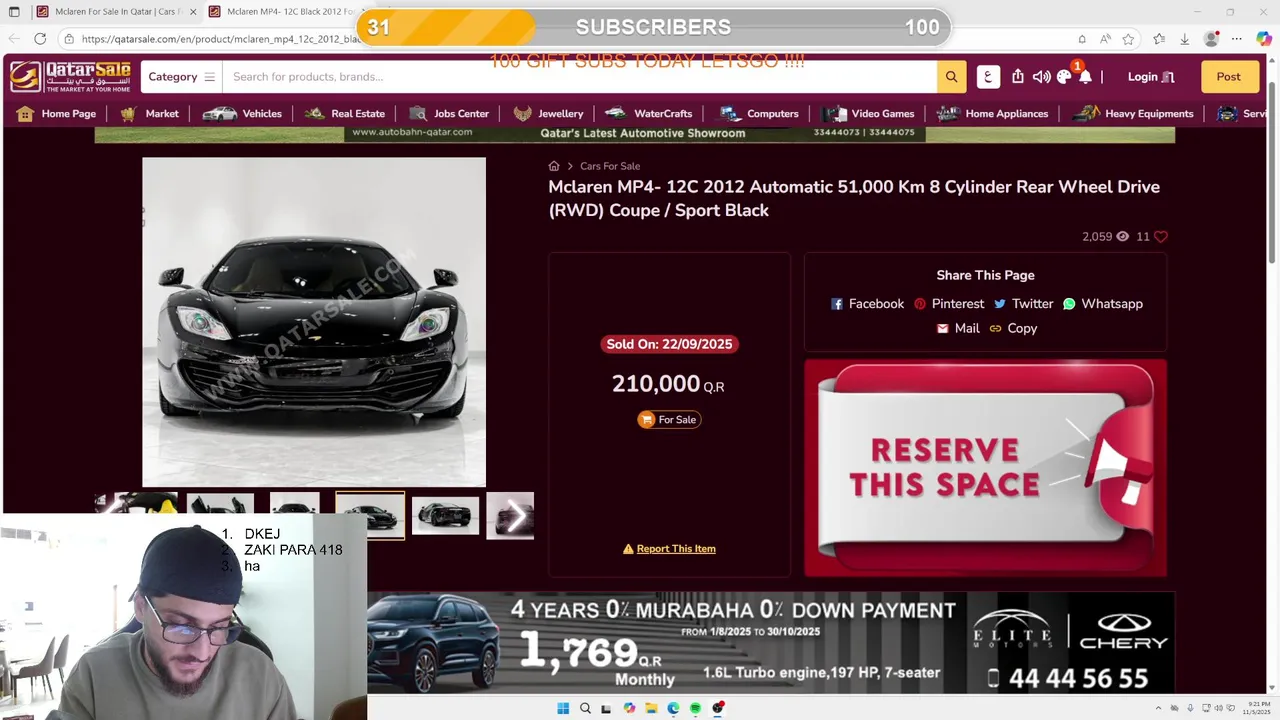1280x720 pixels.
Task: Click the gallery next arrow
Action: pos(515,517)
